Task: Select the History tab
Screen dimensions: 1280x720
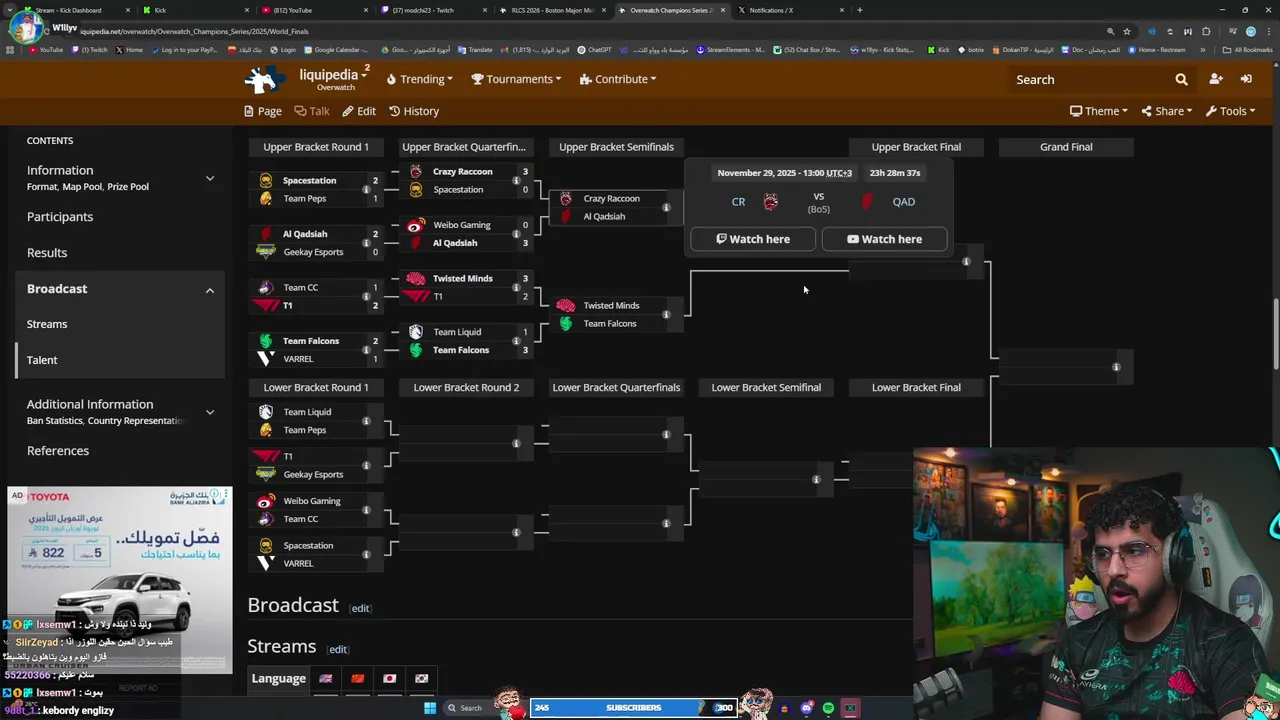Action: click(414, 111)
